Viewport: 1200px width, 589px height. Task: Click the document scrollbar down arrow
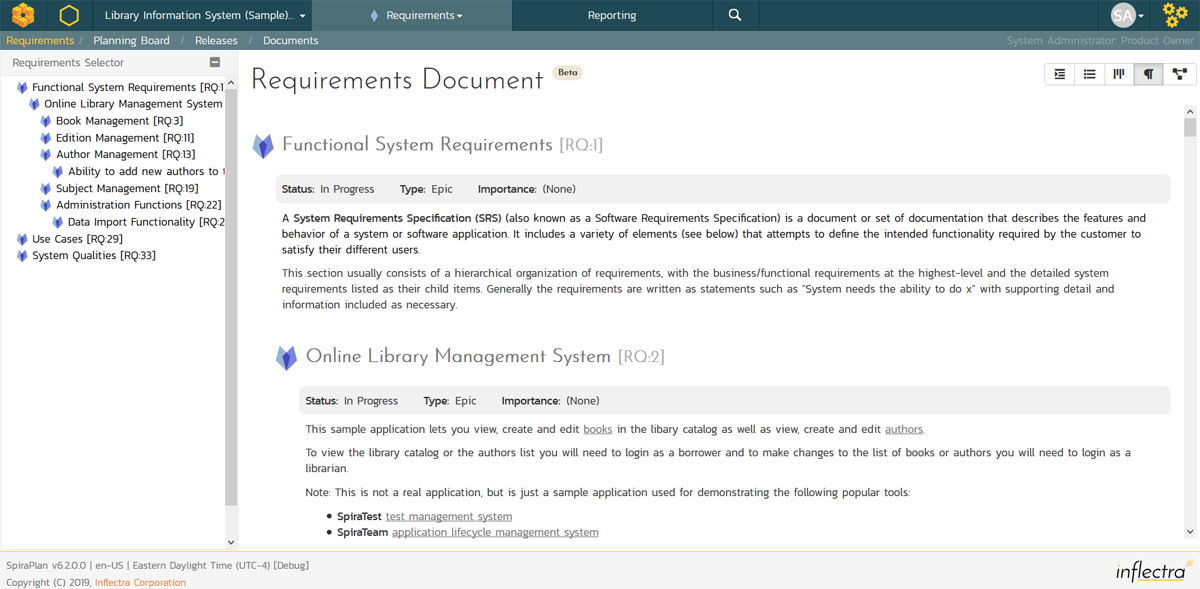1190,532
